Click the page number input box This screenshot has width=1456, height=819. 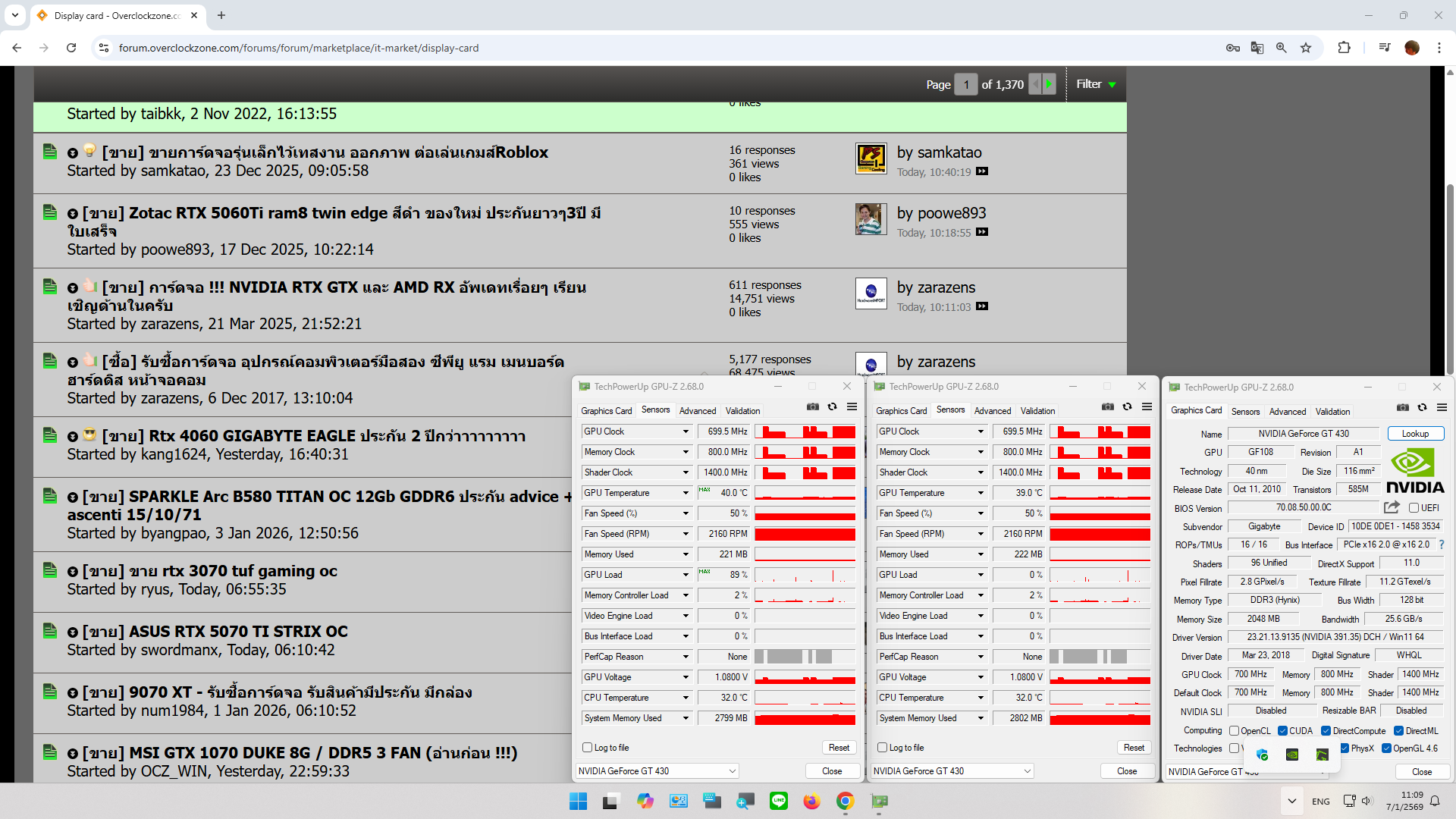point(965,84)
